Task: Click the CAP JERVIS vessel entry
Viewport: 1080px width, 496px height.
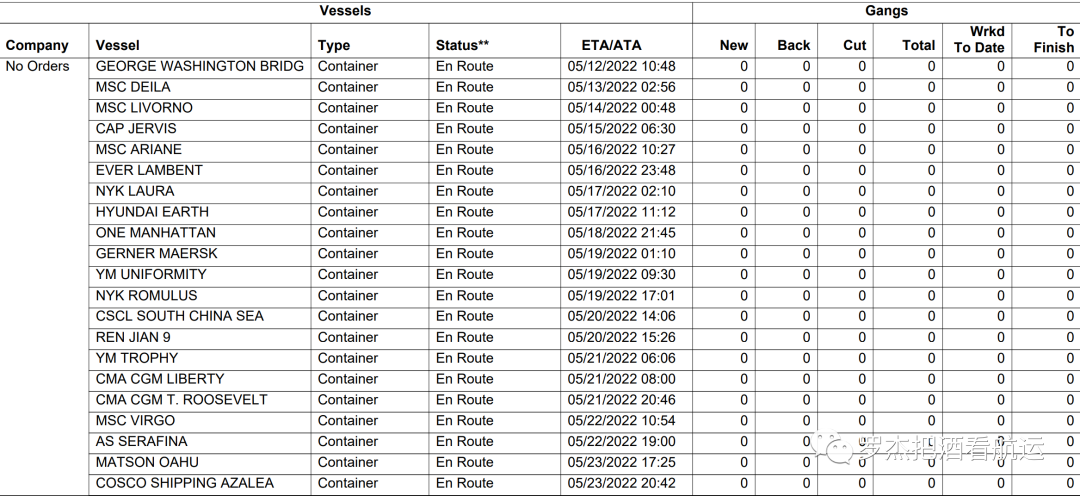Action: tap(136, 128)
